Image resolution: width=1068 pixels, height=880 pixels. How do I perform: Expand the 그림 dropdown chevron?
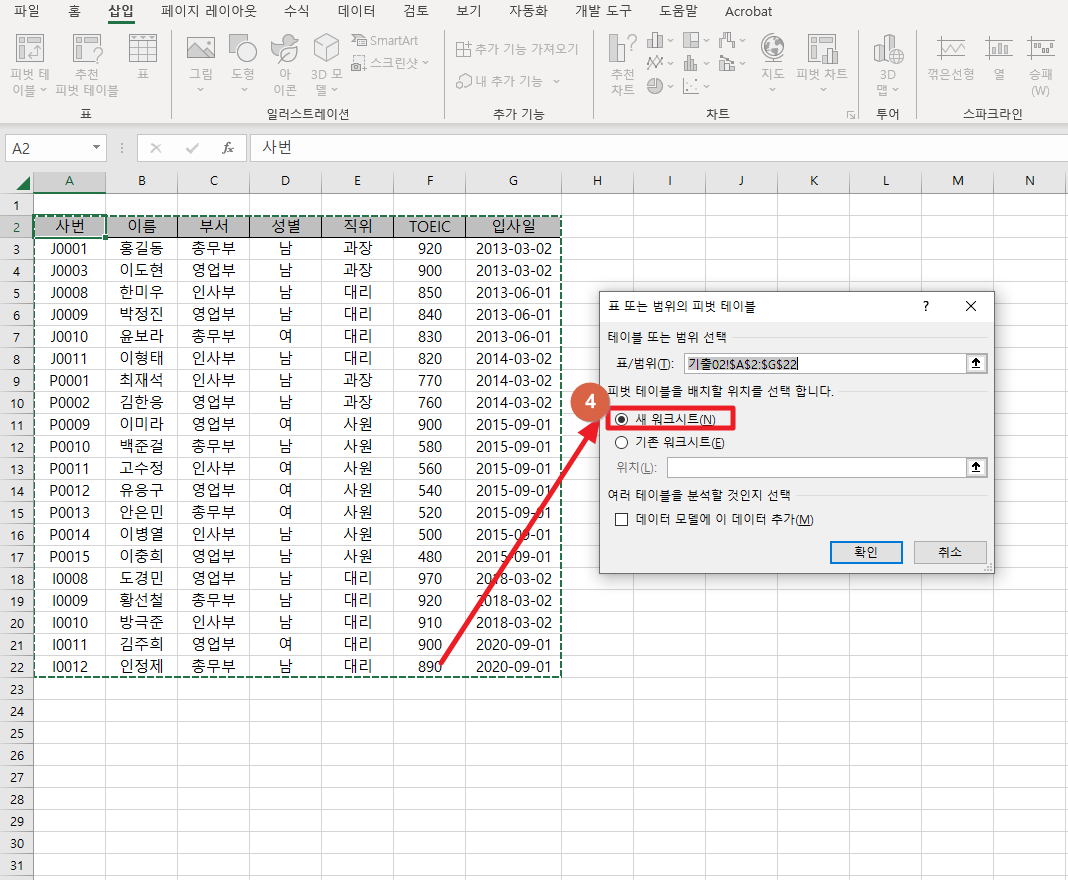click(x=200, y=90)
